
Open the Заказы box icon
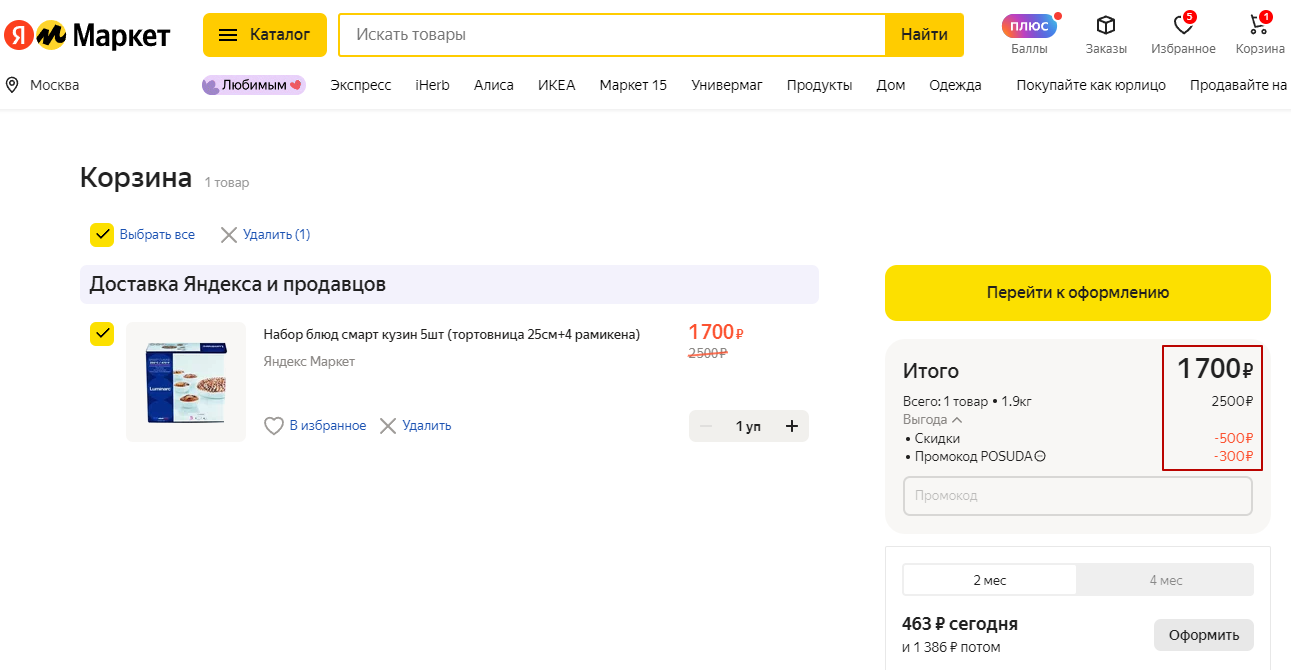click(1105, 26)
